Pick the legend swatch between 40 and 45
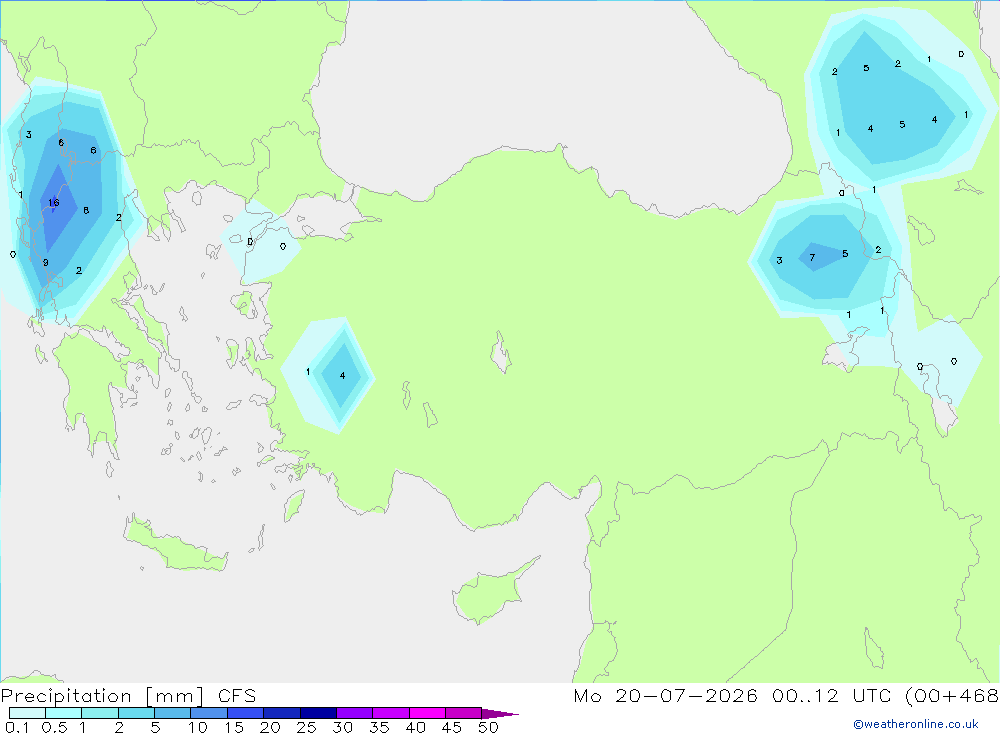Screen dimensions: 1000x733 point(427,713)
